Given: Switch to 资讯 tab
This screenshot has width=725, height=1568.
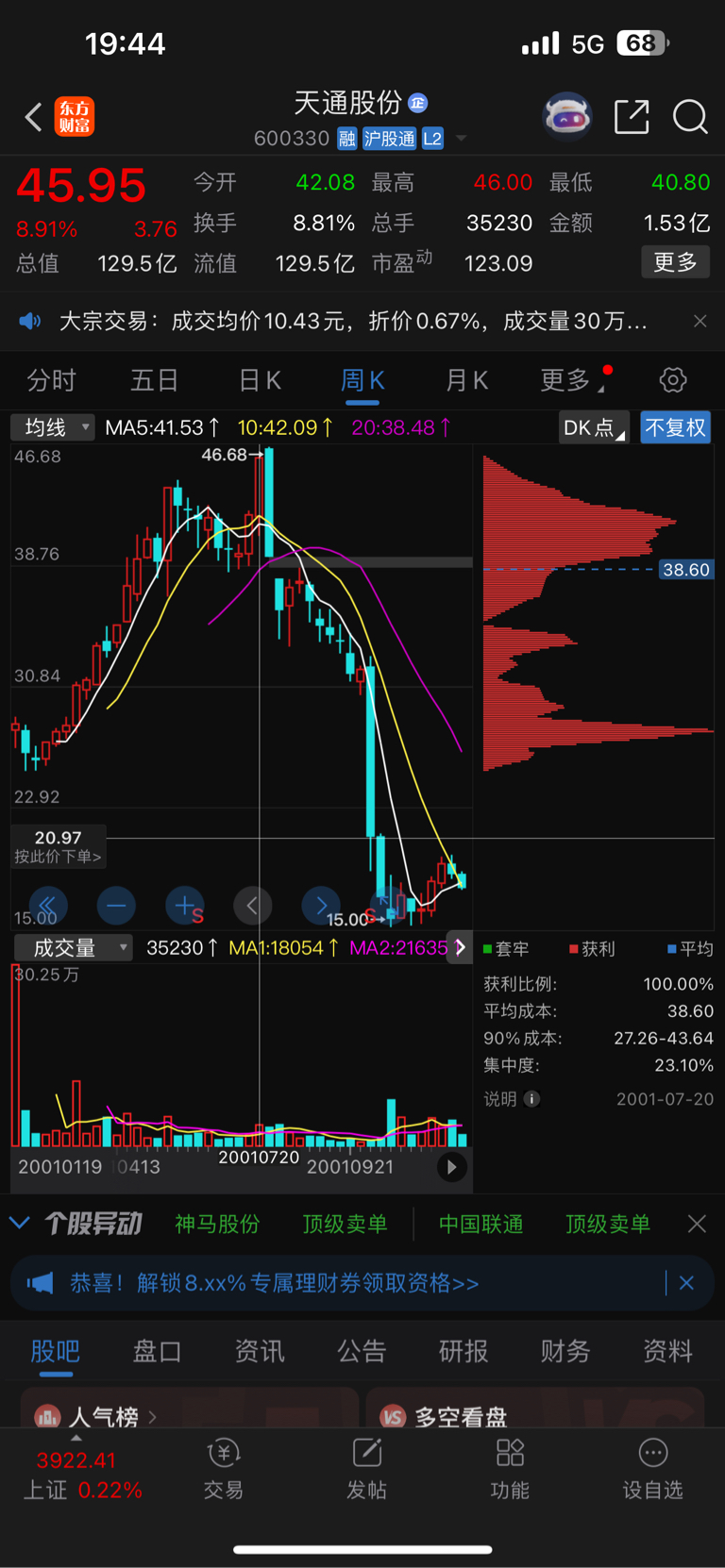Looking at the screenshot, I should pyautogui.click(x=259, y=1351).
